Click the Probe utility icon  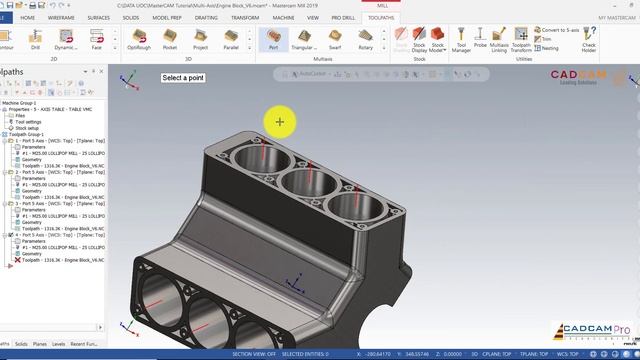click(x=480, y=38)
